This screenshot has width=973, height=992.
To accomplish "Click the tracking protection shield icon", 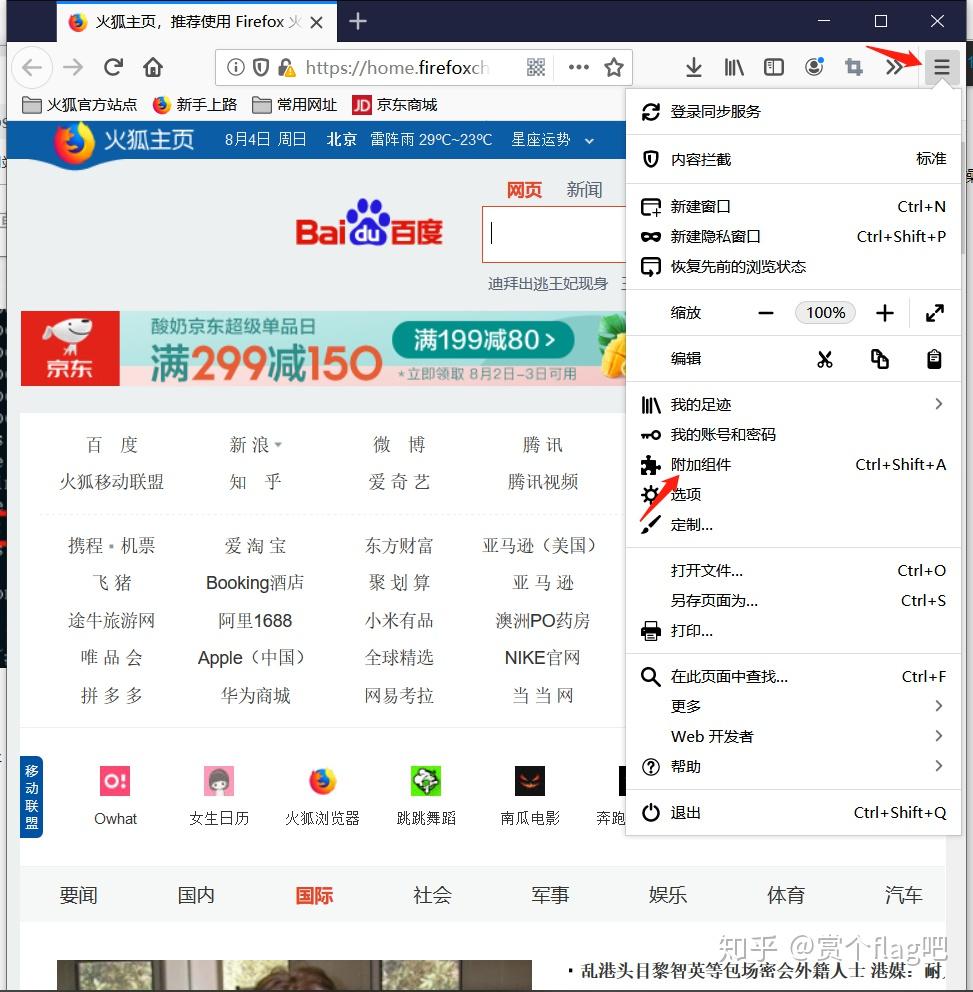I will tap(261, 67).
